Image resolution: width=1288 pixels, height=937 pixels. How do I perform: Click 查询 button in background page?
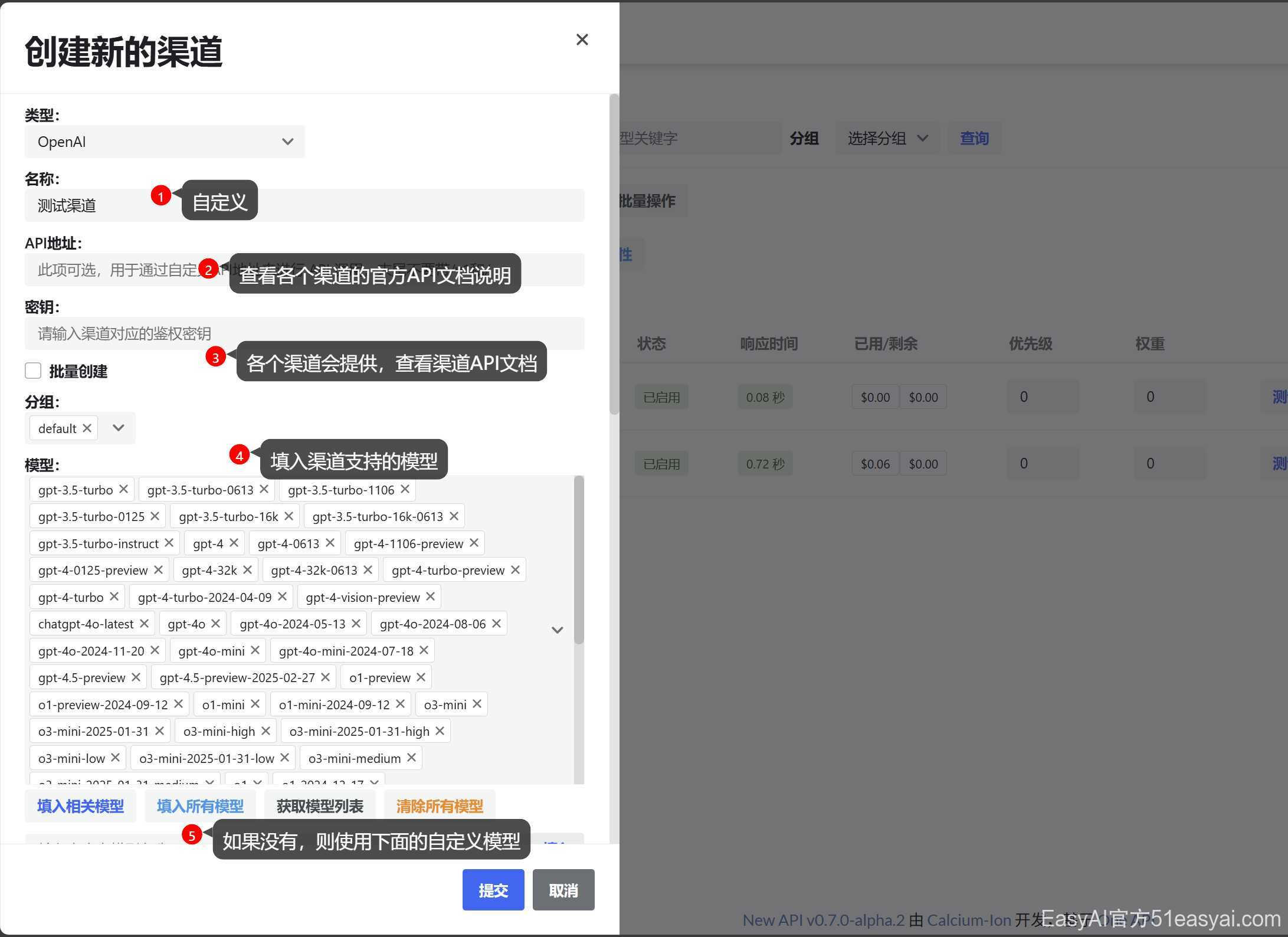974,138
